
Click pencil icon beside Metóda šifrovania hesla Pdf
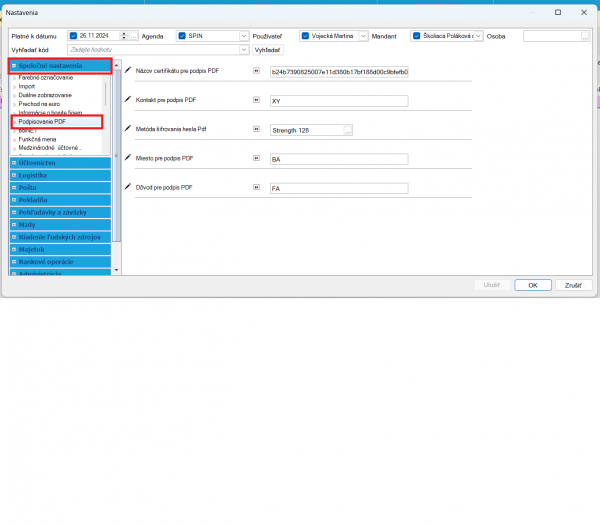click(128, 128)
